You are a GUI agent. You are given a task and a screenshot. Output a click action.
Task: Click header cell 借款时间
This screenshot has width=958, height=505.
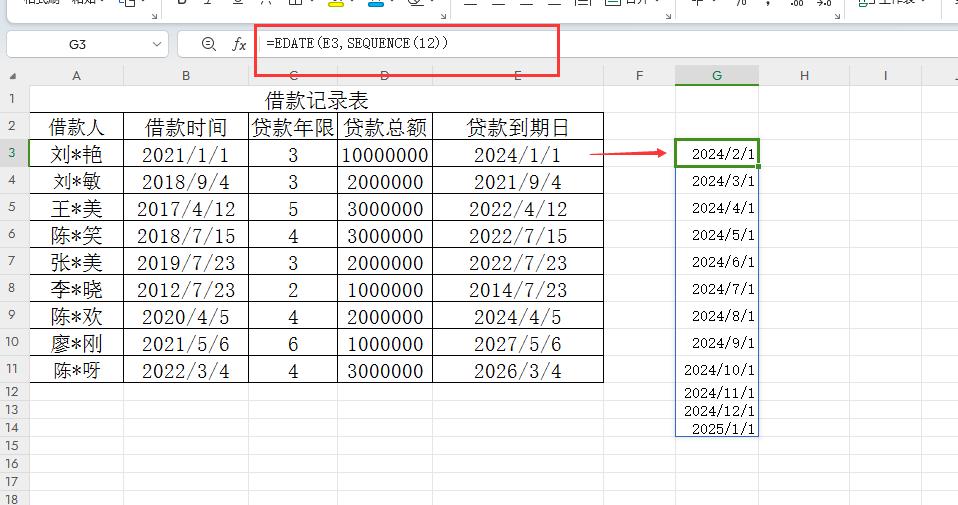click(x=186, y=126)
